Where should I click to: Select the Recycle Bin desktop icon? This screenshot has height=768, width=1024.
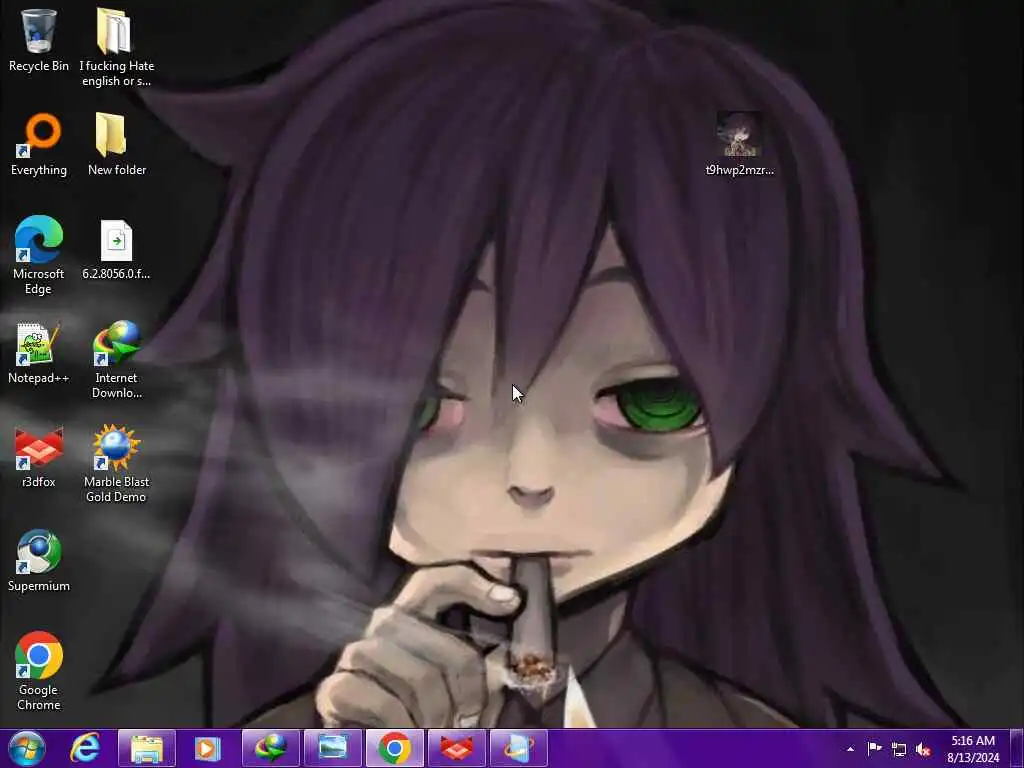[x=39, y=40]
